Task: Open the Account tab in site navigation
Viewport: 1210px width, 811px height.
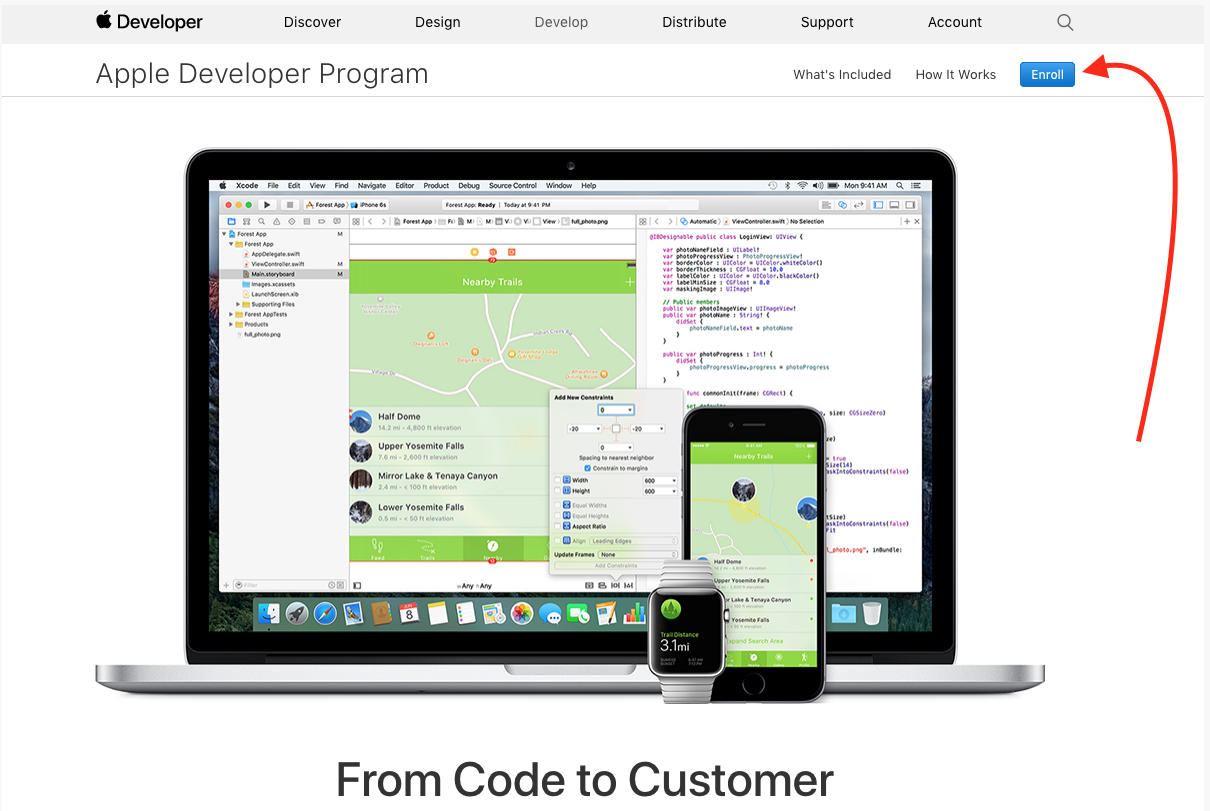Action: point(955,22)
